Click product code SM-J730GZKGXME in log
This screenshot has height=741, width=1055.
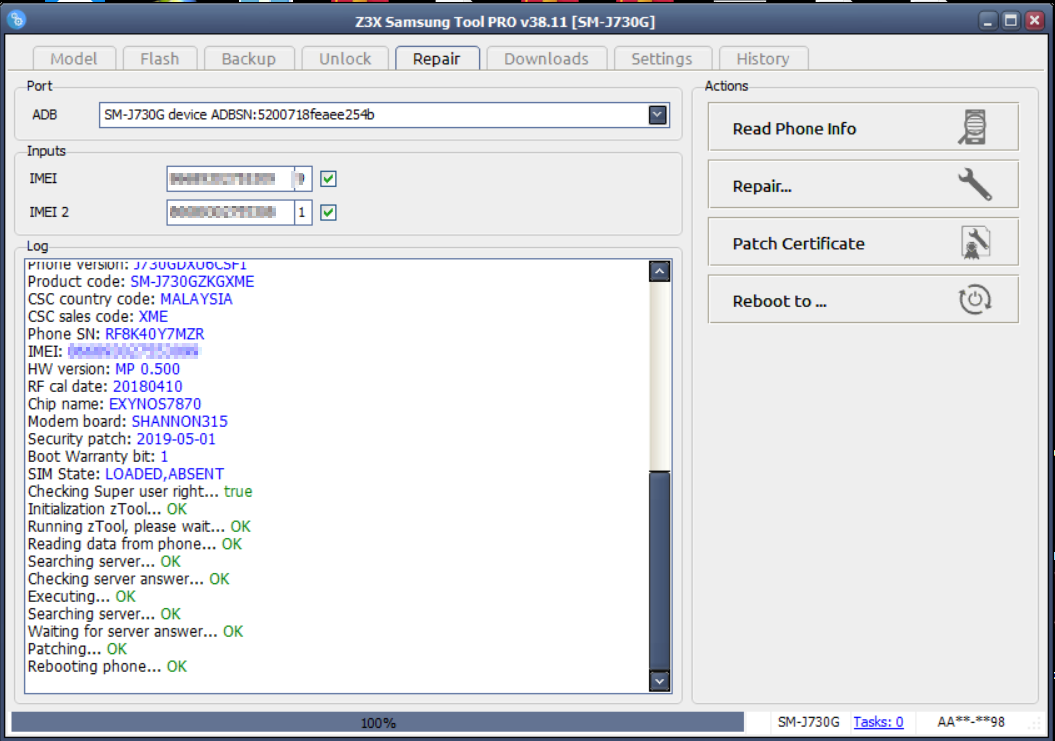192,281
